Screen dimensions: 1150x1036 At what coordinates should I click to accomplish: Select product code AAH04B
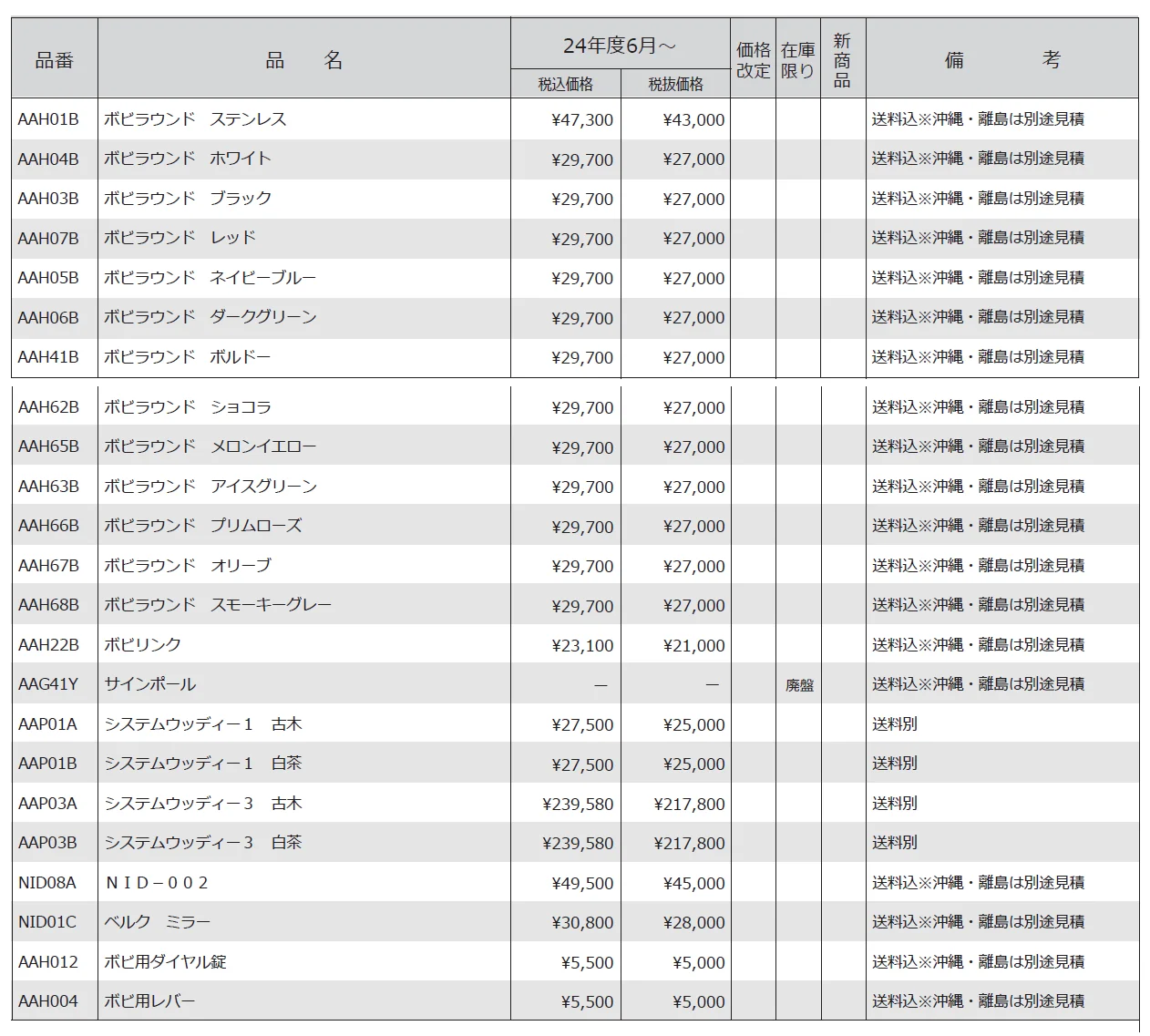(48, 159)
